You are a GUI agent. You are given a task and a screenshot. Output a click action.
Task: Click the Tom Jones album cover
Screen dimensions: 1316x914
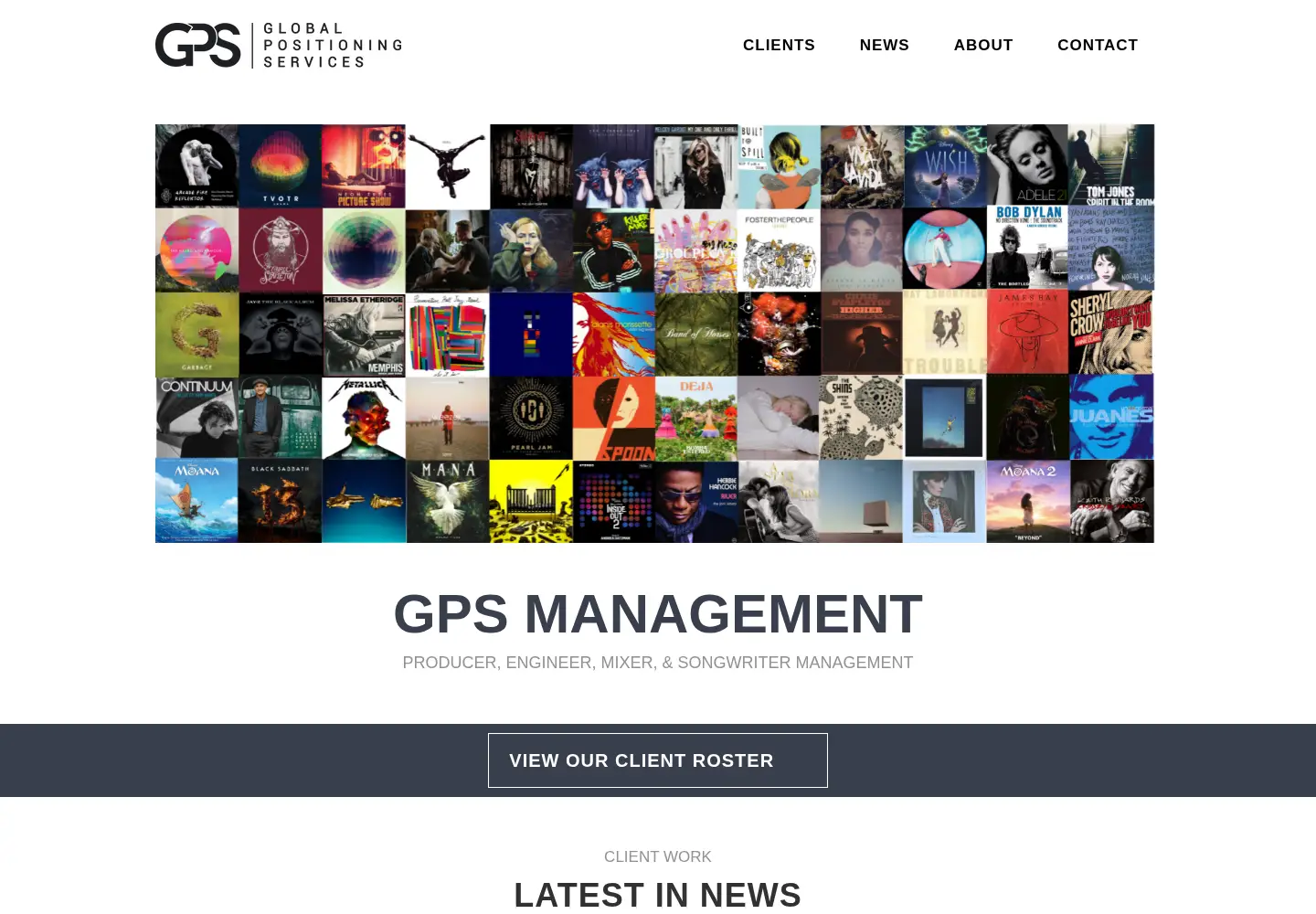(x=1112, y=166)
